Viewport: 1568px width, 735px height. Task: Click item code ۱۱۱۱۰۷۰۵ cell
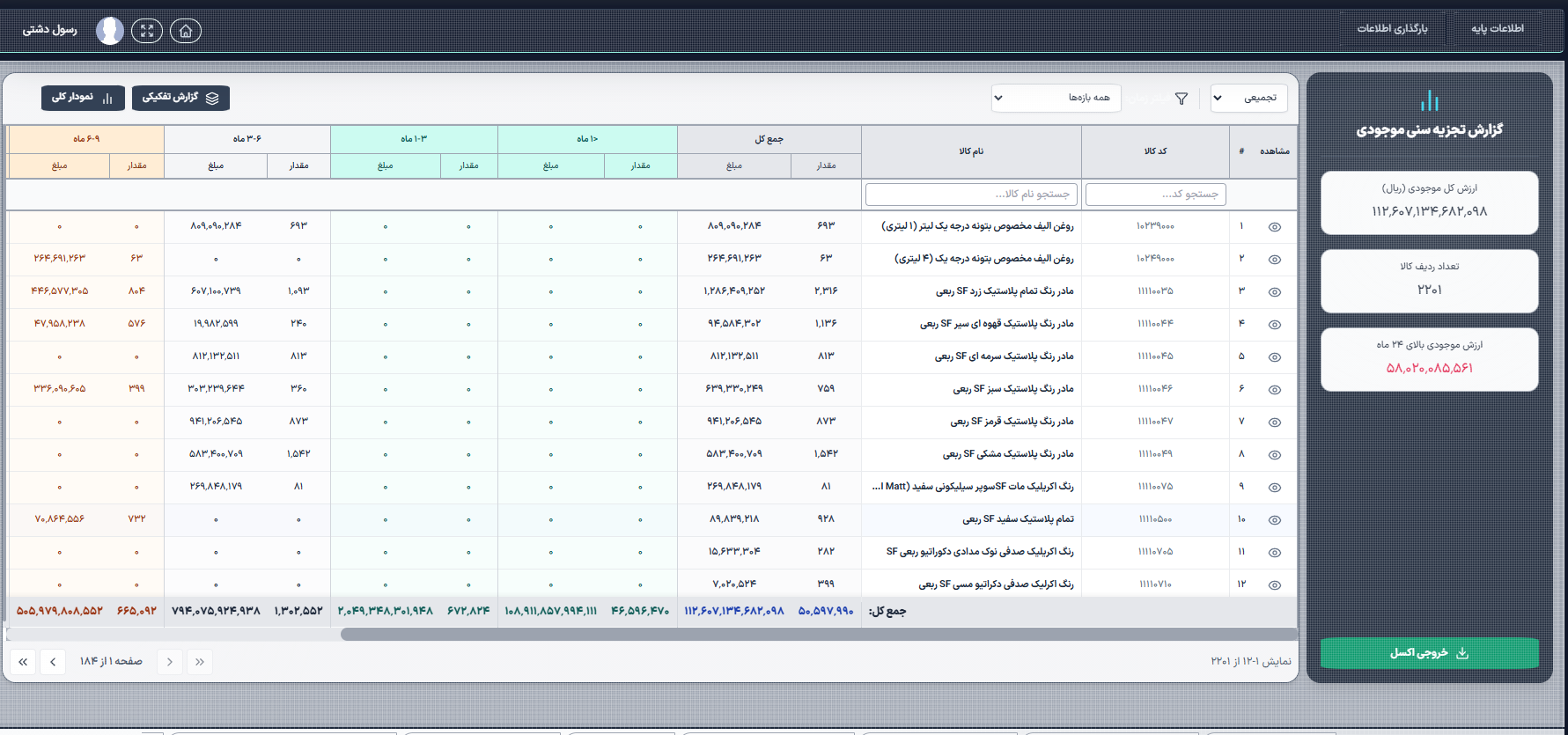(x=1155, y=552)
